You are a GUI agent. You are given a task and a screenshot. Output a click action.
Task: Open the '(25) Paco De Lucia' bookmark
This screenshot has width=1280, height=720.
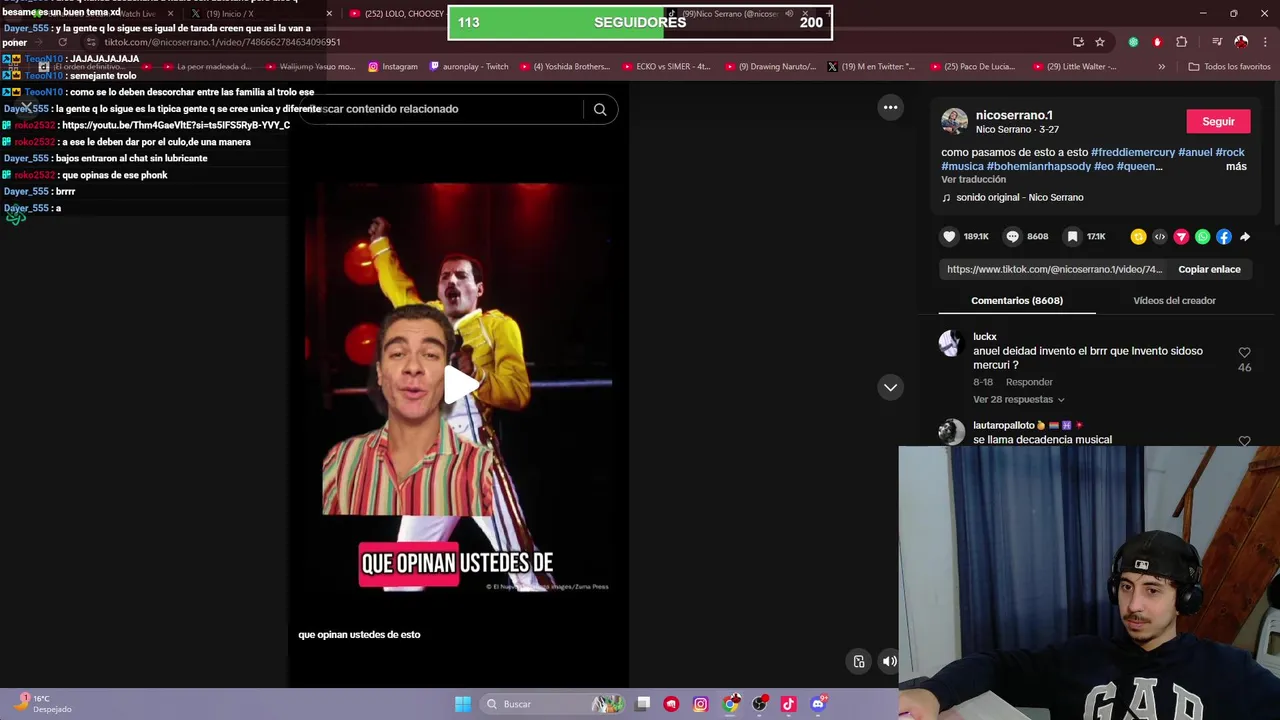coord(973,67)
